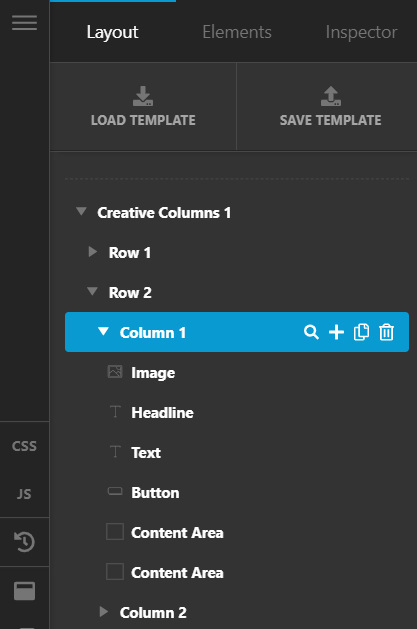Expand Column 2 in the tree
The width and height of the screenshot is (417, 629).
click(x=104, y=612)
